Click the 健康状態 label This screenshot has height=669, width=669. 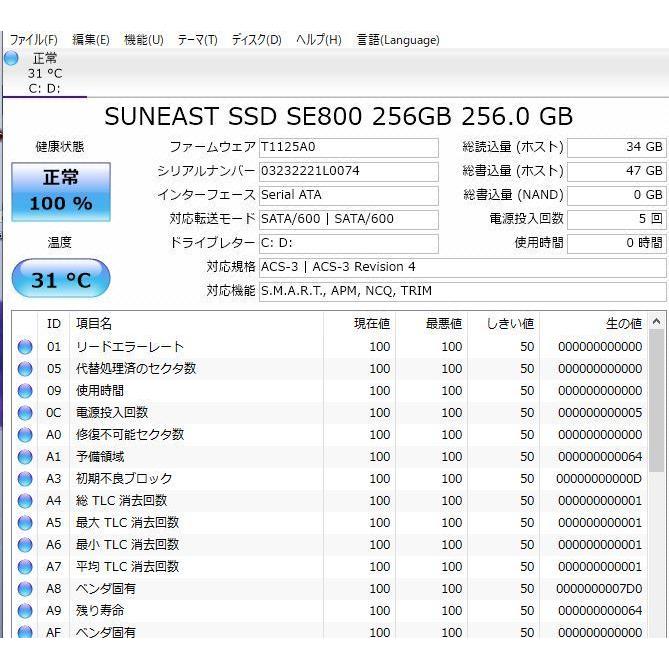(x=59, y=147)
